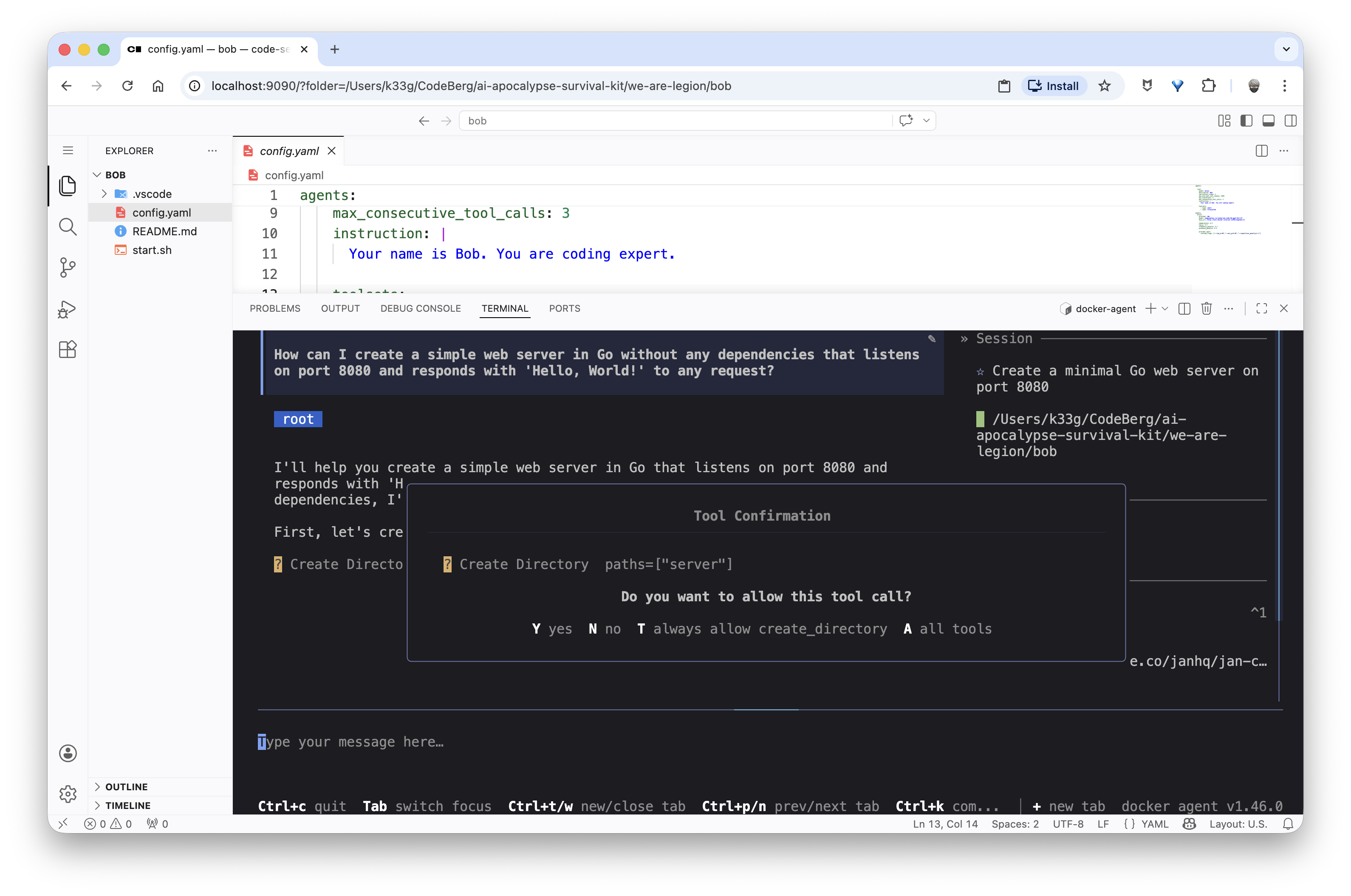Switch to the DEBUG CONSOLE tab
The height and width of the screenshot is (896, 1351).
click(420, 309)
